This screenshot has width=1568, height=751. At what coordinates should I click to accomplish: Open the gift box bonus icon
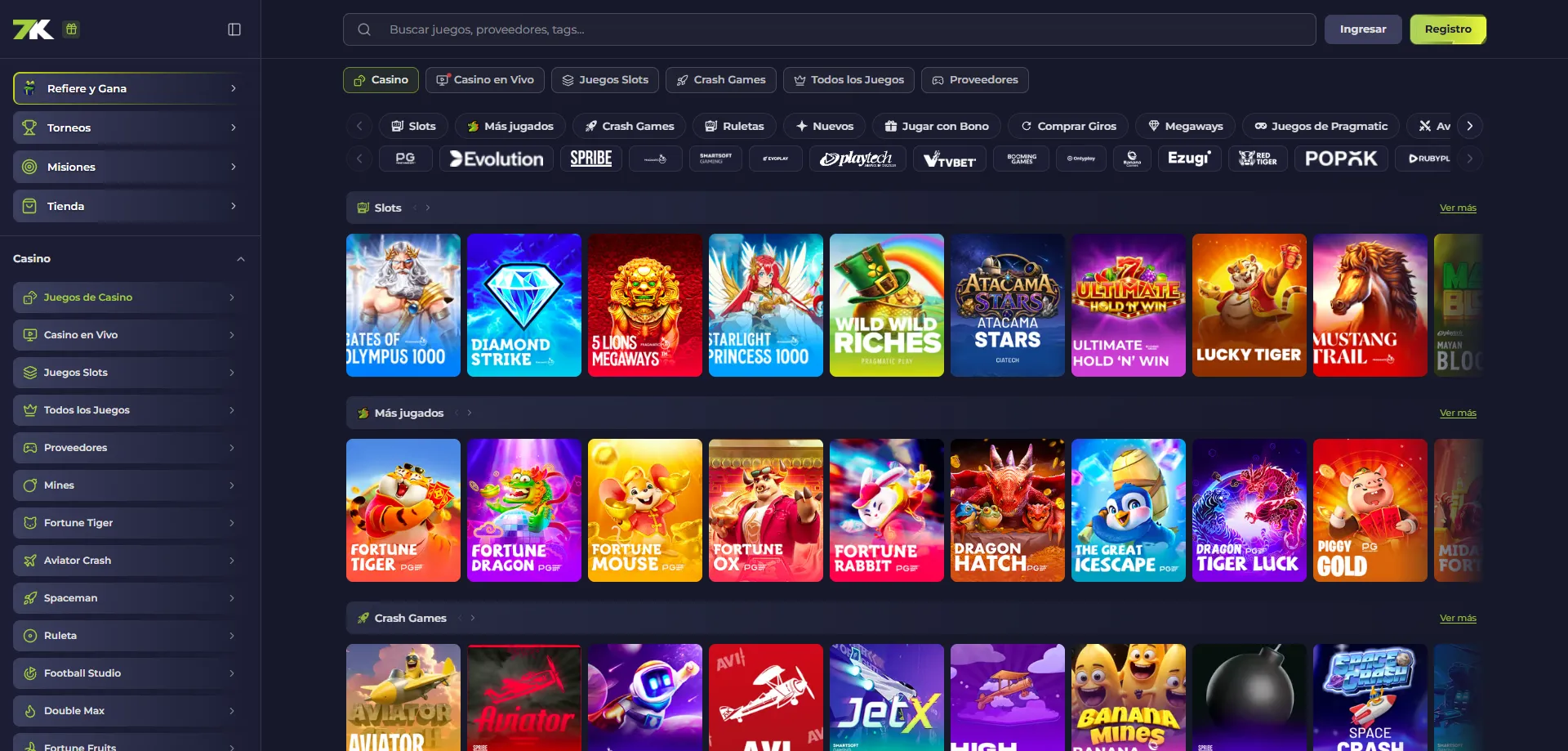point(72,29)
